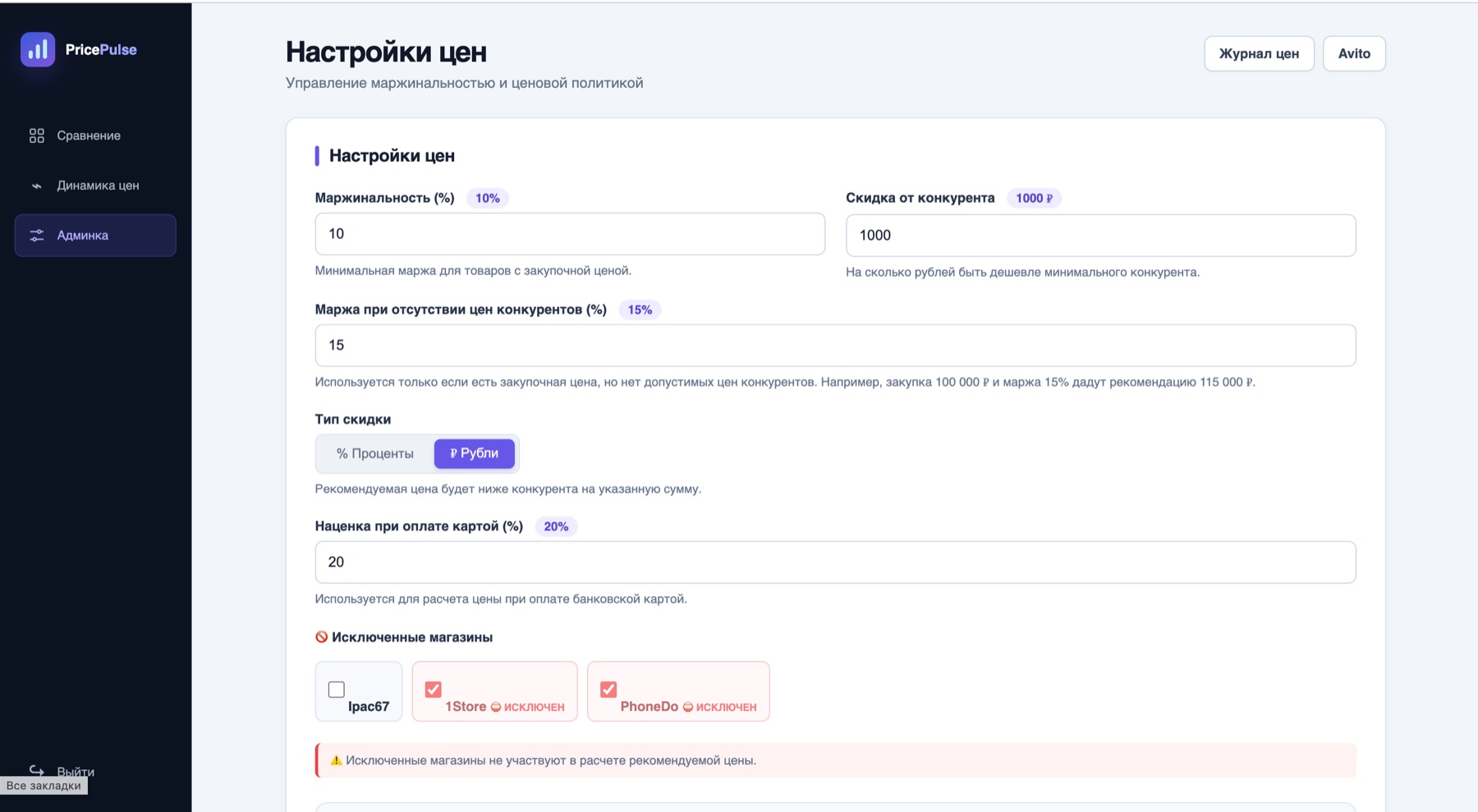Viewport: 1478px width, 812px height.
Task: Click the Все закладки bar item
Action: tap(44, 786)
